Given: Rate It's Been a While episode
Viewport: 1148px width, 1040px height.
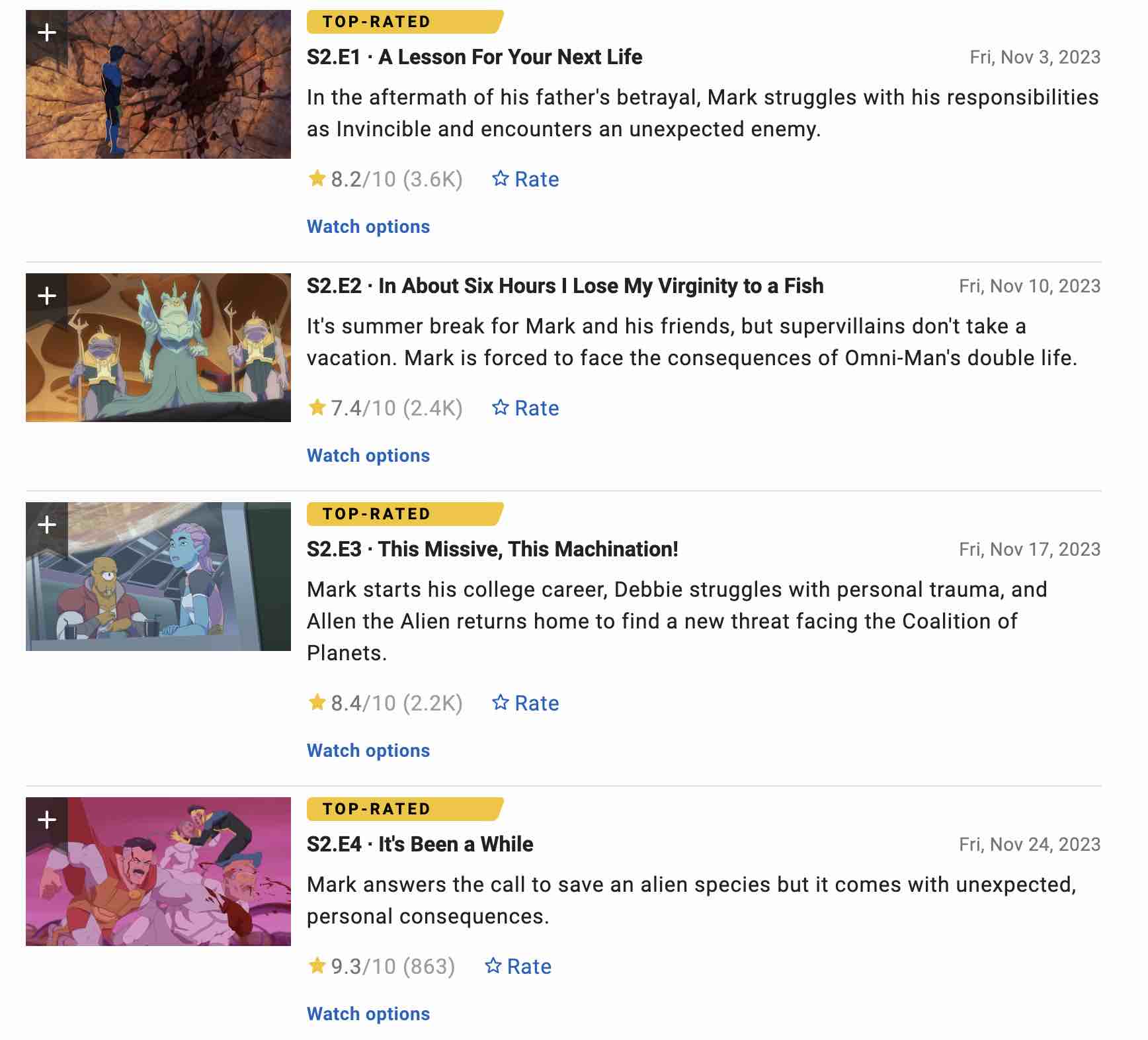Looking at the screenshot, I should click(518, 967).
